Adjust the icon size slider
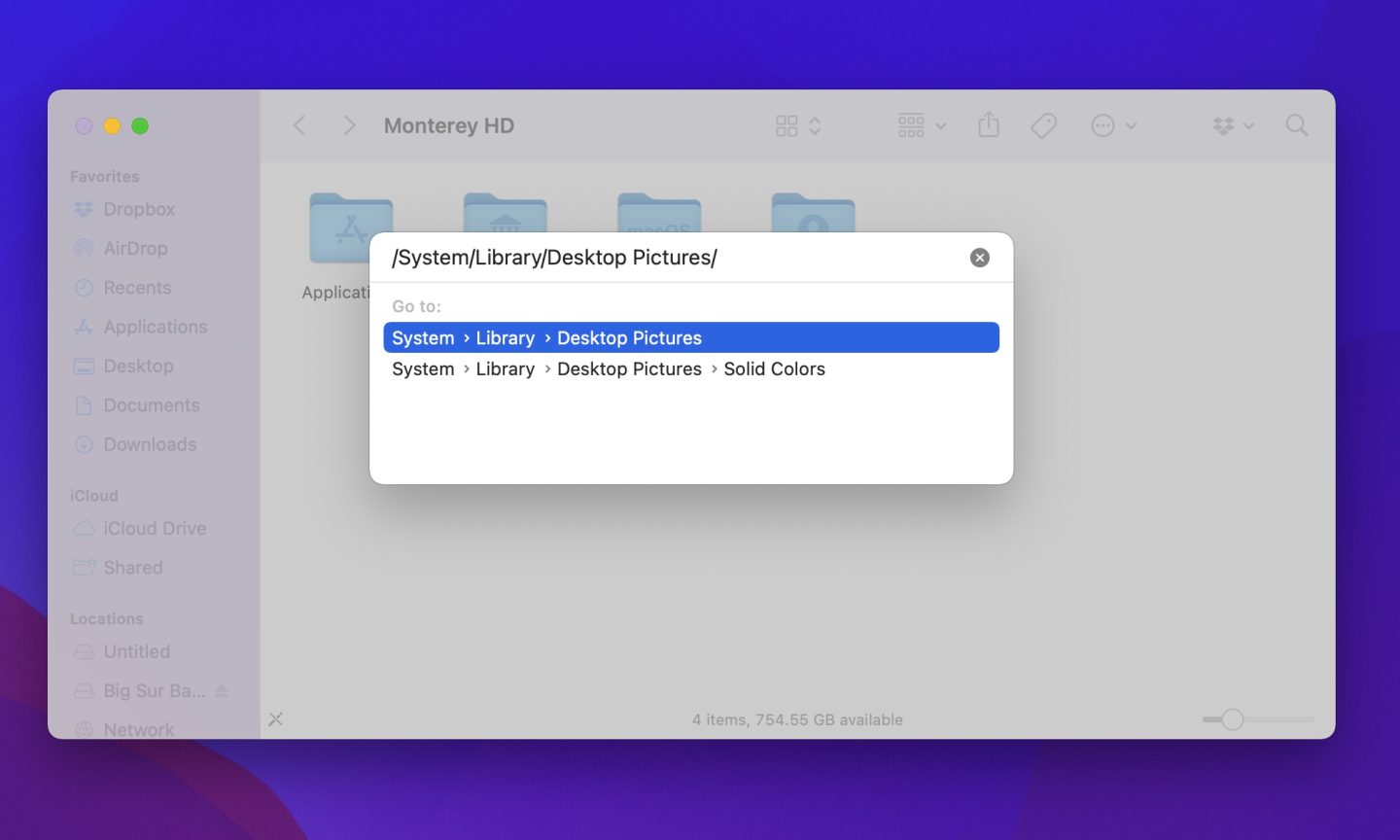1400x840 pixels. point(1233,719)
